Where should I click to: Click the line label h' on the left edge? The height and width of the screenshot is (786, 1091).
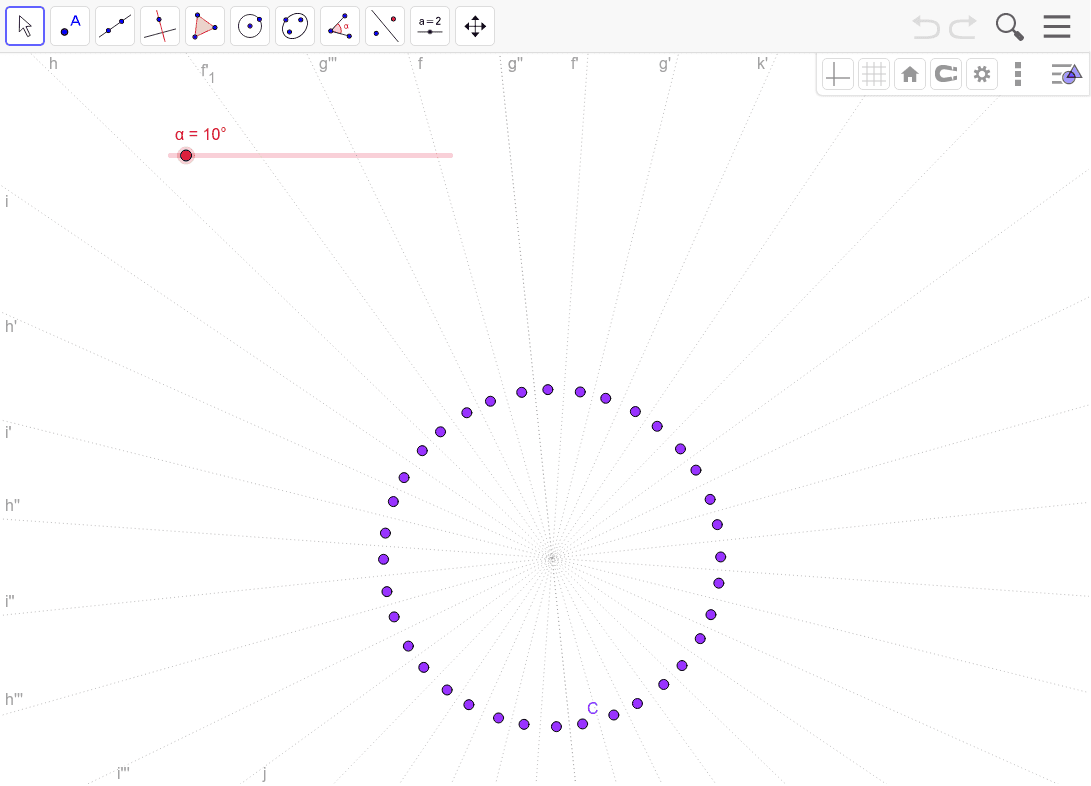tap(10, 326)
